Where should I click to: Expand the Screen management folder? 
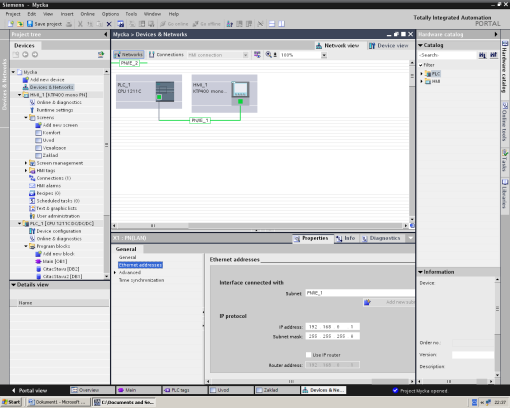tap(26, 163)
